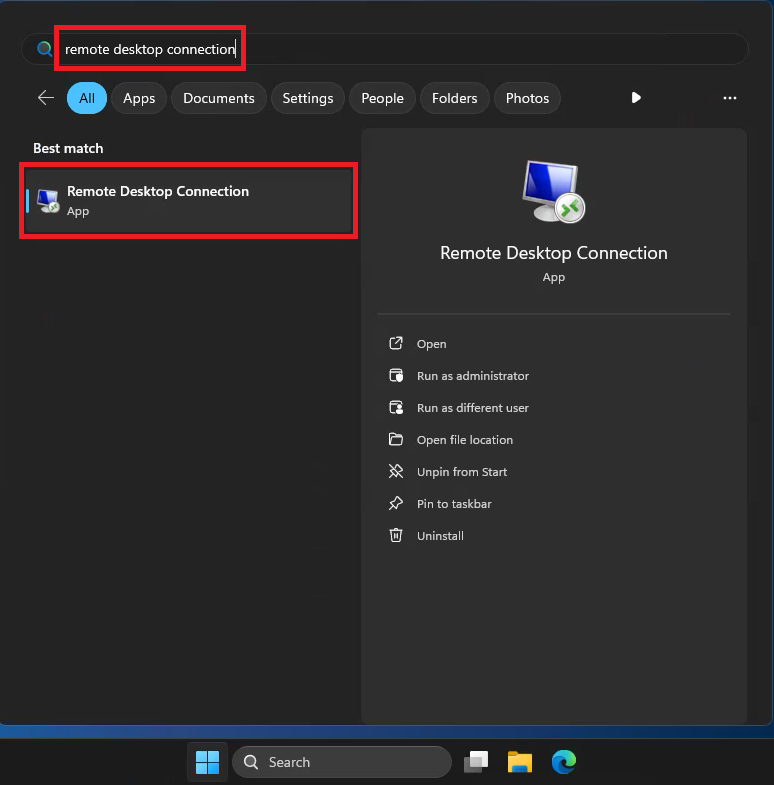Click the large Remote Desktop Connection icon
This screenshot has height=785, width=774.
[x=553, y=191]
